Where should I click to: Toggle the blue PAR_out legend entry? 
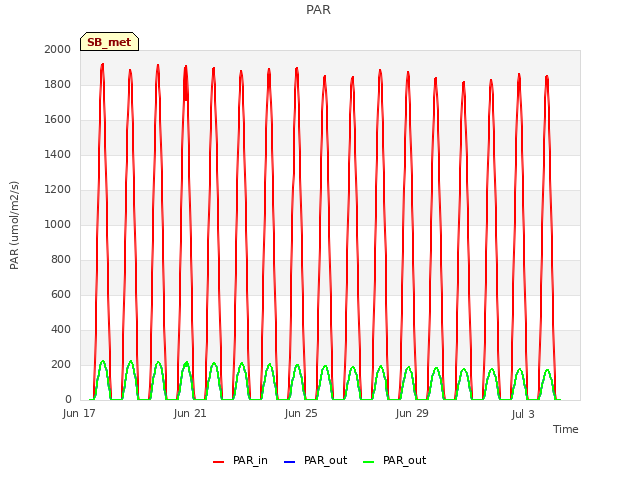[315, 461]
